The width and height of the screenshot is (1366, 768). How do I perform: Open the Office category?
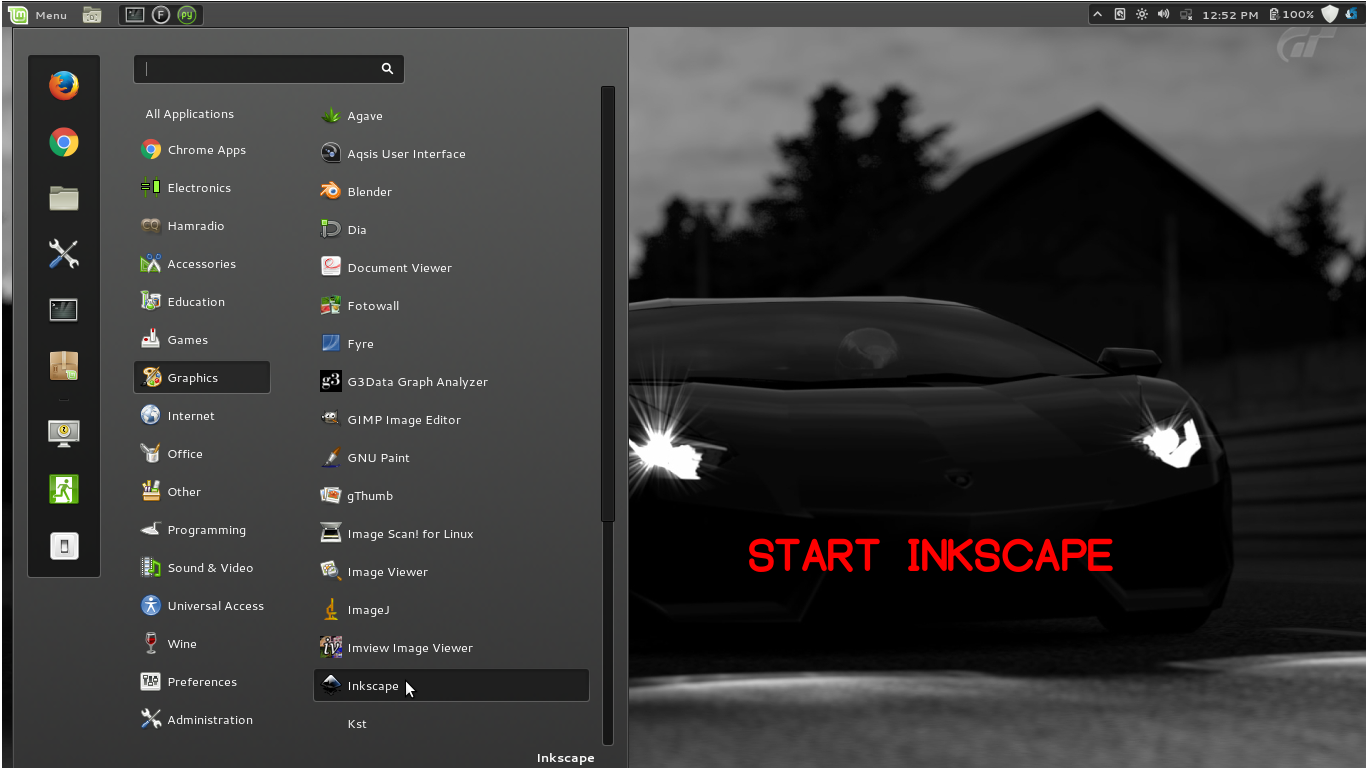pyautogui.click(x=202, y=454)
